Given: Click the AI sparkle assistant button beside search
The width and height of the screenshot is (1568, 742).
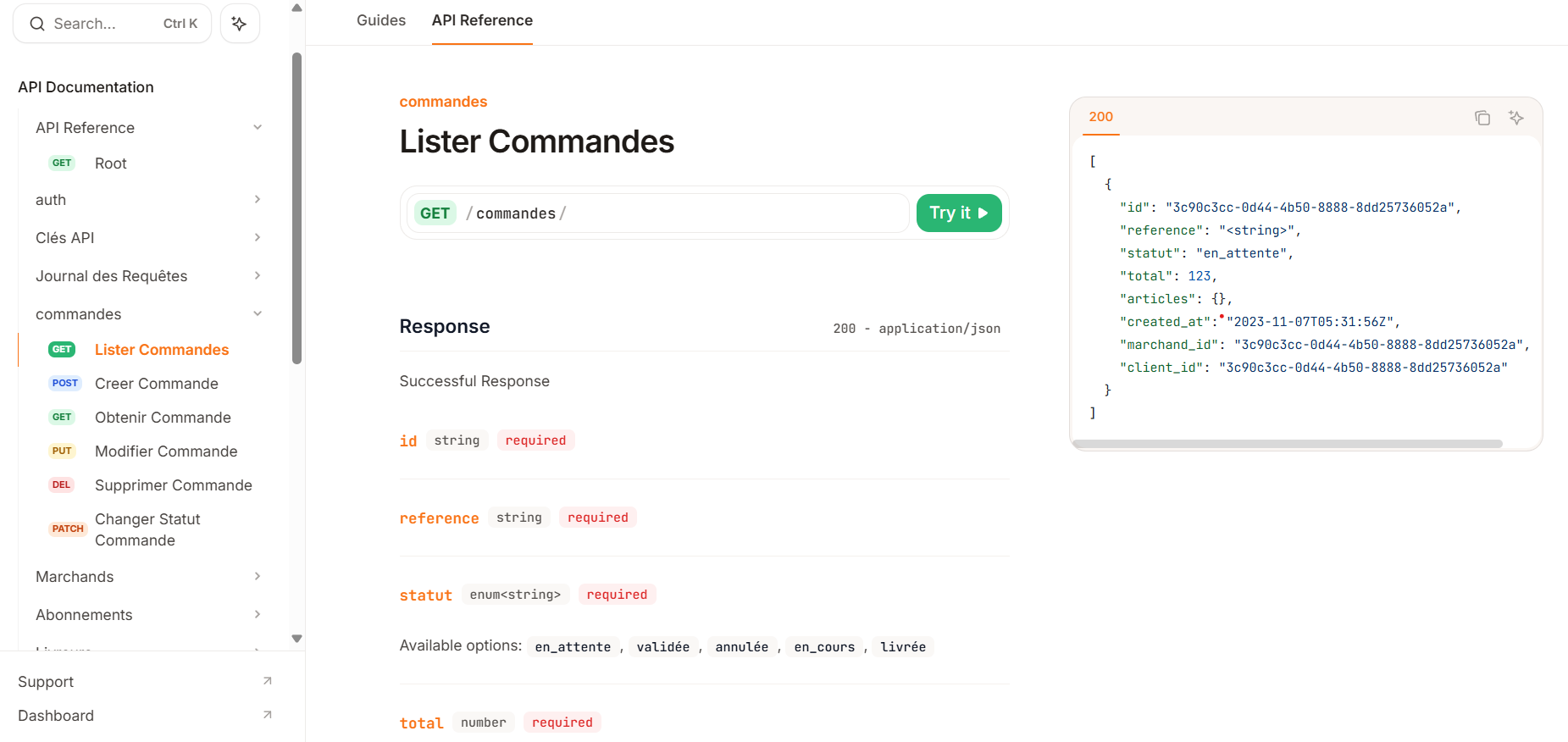Looking at the screenshot, I should tap(240, 24).
